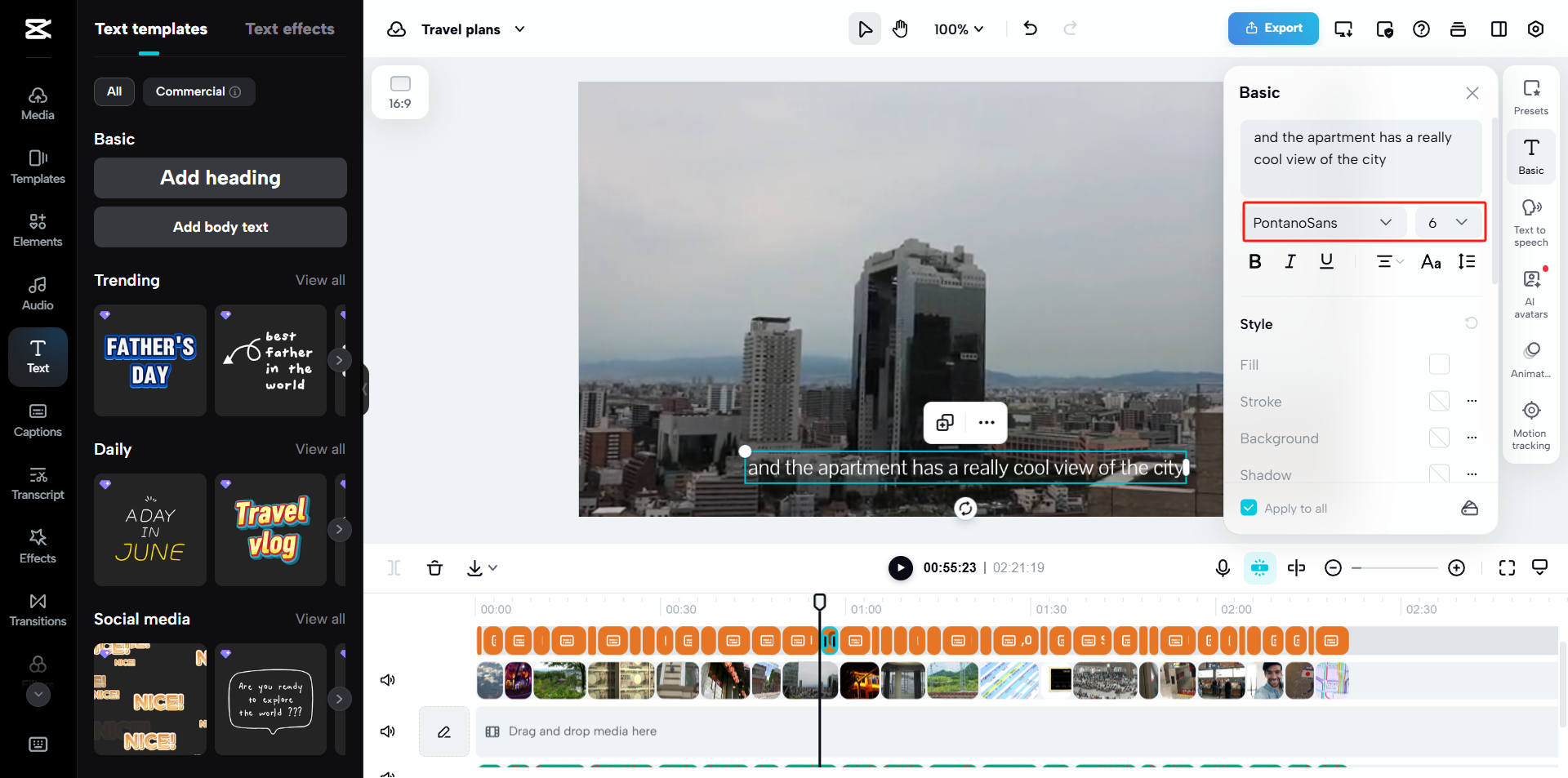Viewport: 1568px width, 778px height.
Task: Open the layout panel icon
Action: point(1499,29)
